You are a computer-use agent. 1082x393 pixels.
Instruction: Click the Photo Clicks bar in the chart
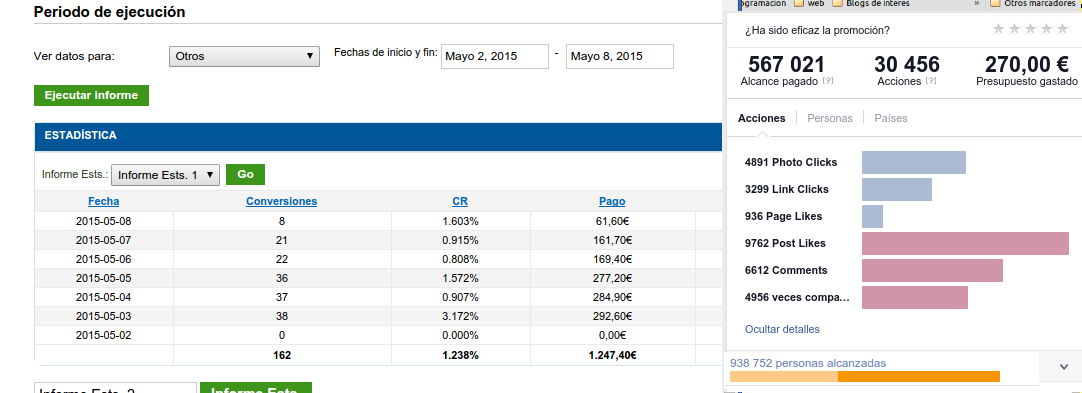point(914,163)
